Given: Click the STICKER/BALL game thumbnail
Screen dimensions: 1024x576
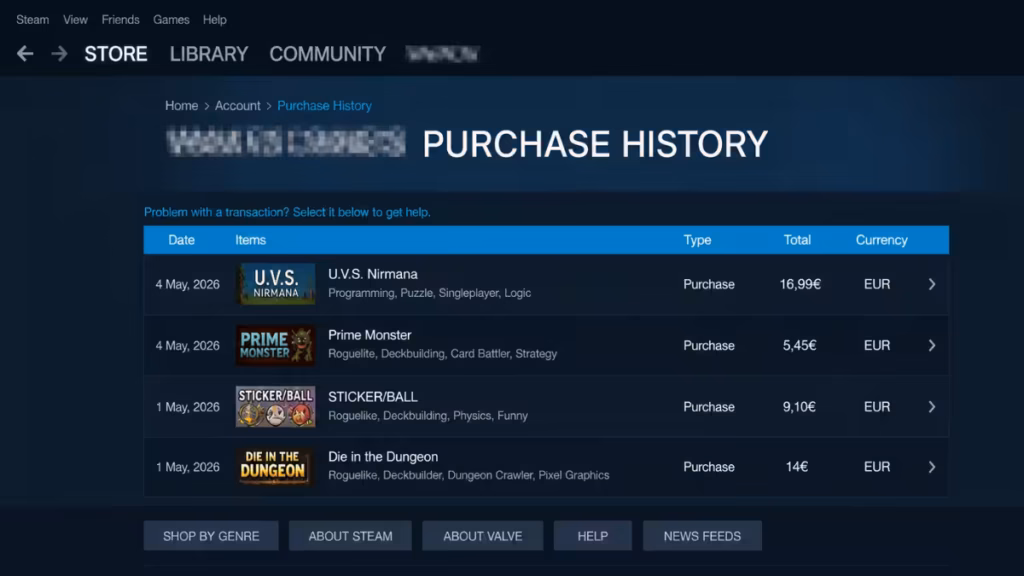Looking at the screenshot, I should (276, 407).
